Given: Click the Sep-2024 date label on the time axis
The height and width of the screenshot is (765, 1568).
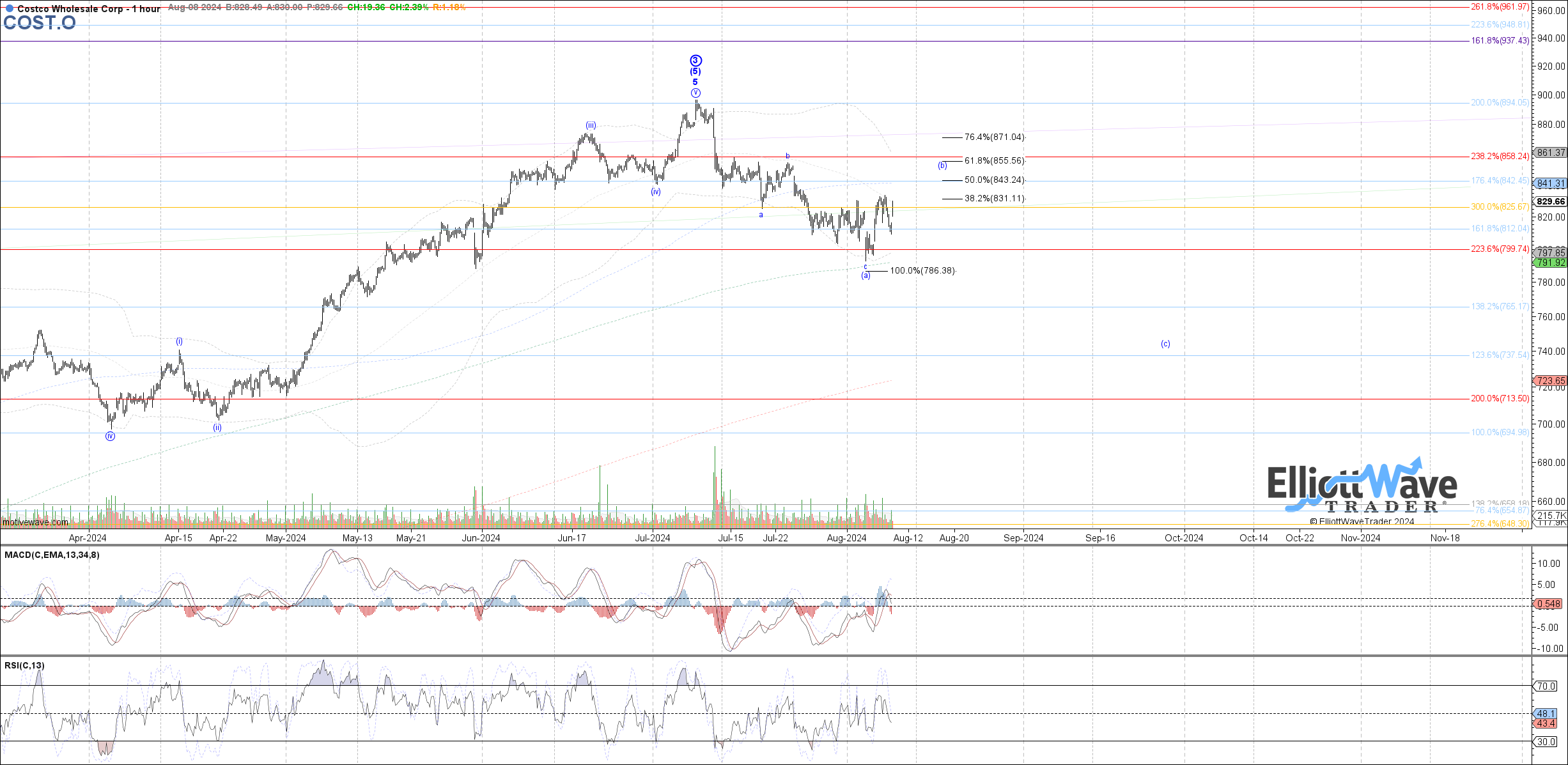Looking at the screenshot, I should (x=1023, y=538).
